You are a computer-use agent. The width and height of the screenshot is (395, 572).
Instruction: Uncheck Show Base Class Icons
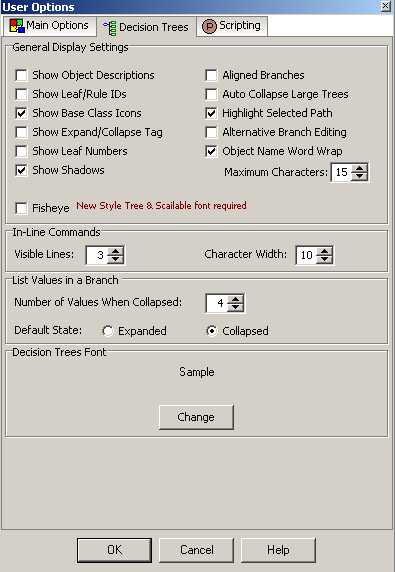(x=21, y=113)
